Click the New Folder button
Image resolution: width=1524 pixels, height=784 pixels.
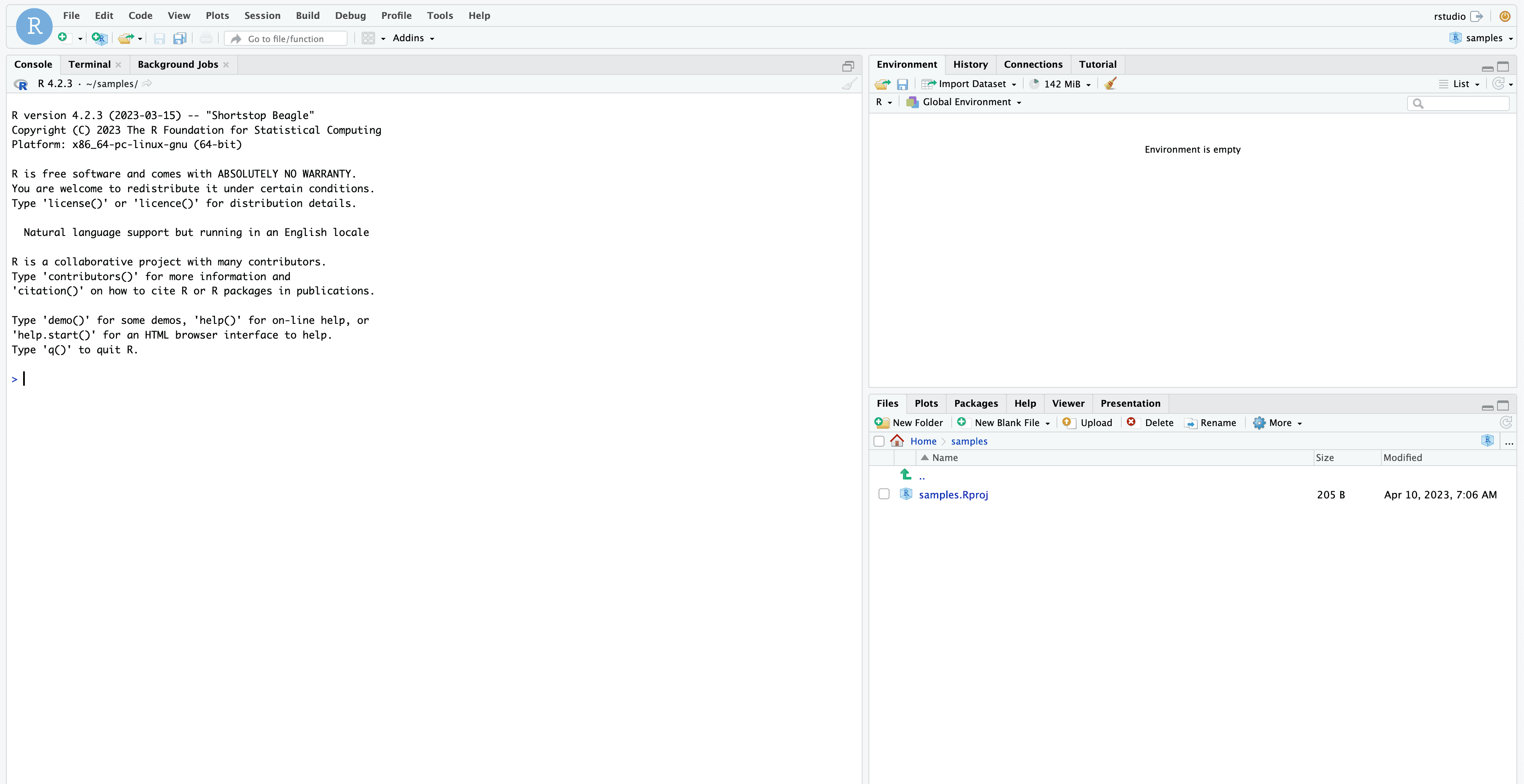[909, 423]
